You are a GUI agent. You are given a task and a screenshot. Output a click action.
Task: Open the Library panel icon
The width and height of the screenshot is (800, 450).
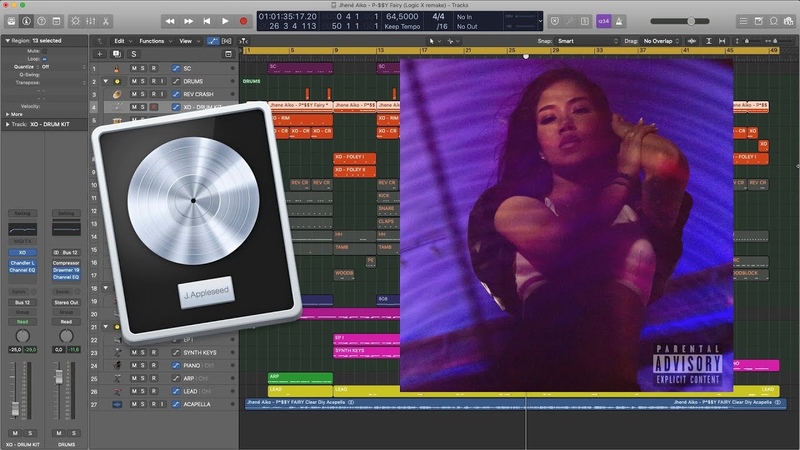11,21
